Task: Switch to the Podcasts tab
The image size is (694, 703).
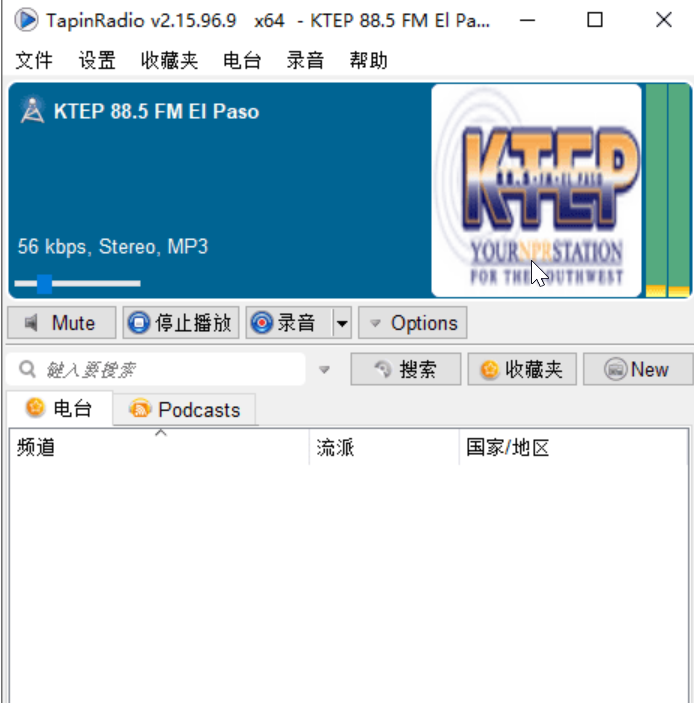Action: click(185, 409)
